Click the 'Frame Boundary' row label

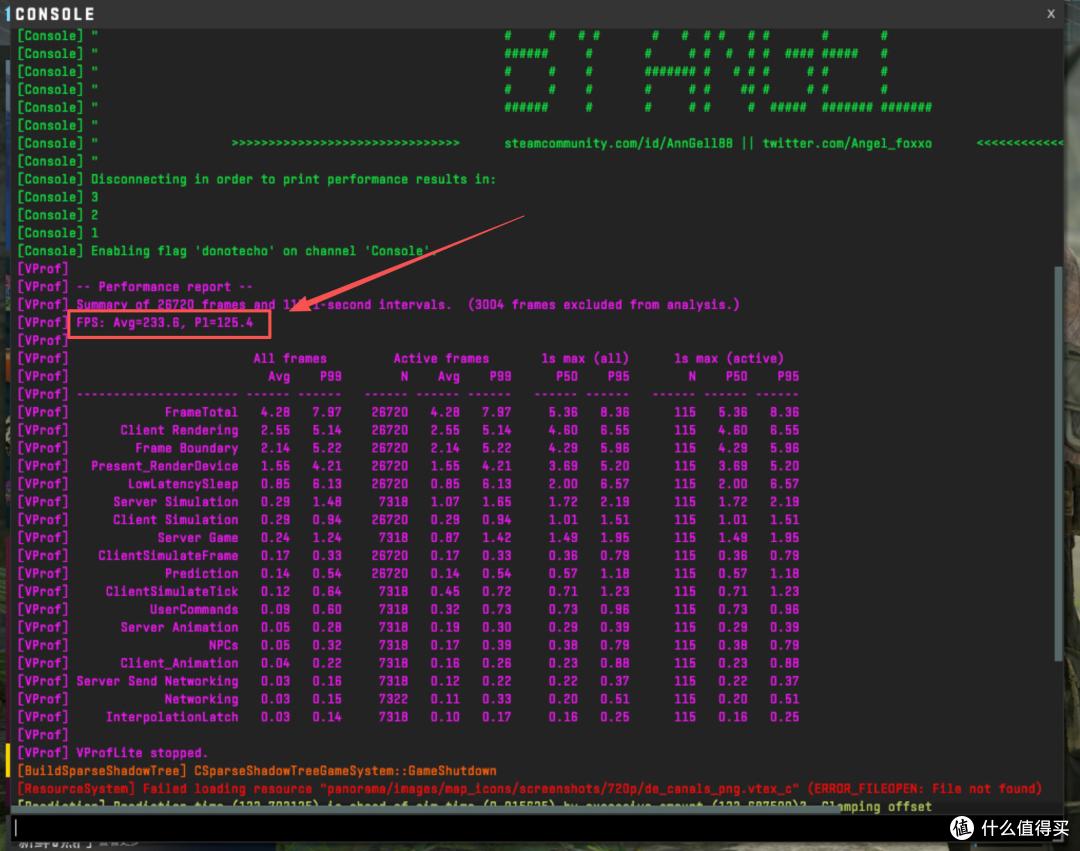click(x=187, y=448)
